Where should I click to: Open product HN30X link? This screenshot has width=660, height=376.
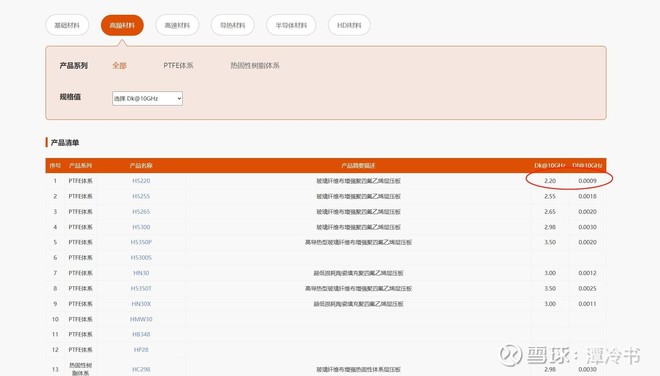pyautogui.click(x=141, y=304)
